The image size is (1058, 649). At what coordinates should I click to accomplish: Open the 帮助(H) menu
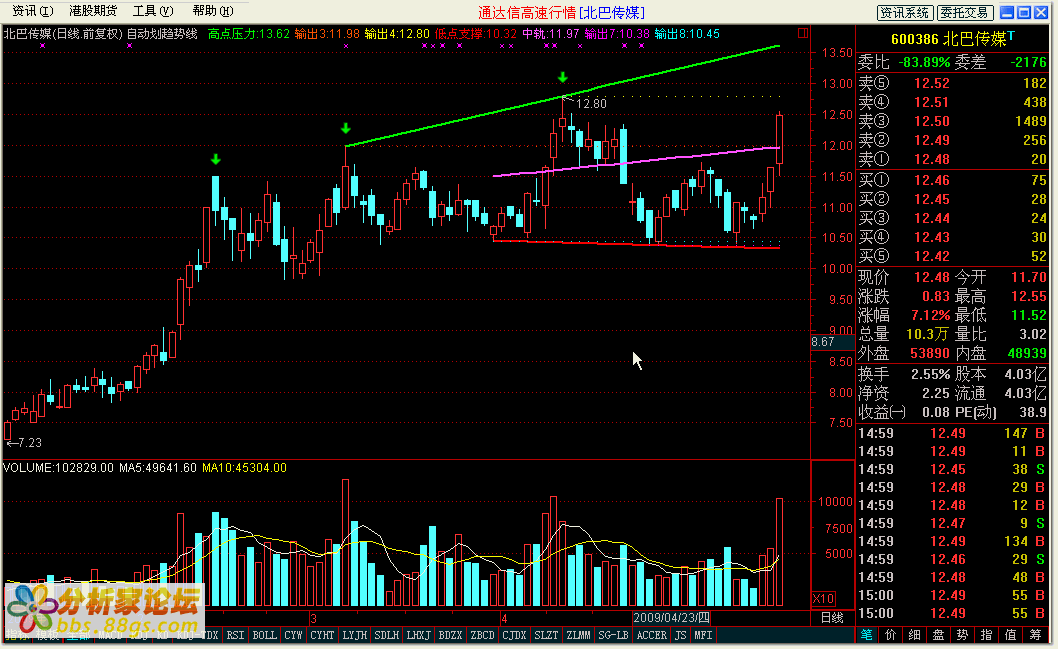[213, 11]
